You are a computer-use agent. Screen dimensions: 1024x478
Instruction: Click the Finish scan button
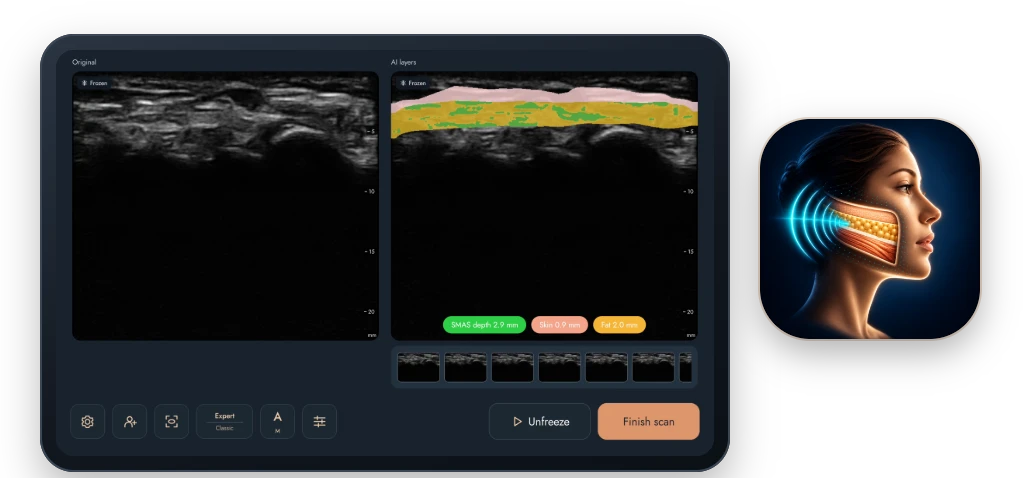(x=648, y=422)
